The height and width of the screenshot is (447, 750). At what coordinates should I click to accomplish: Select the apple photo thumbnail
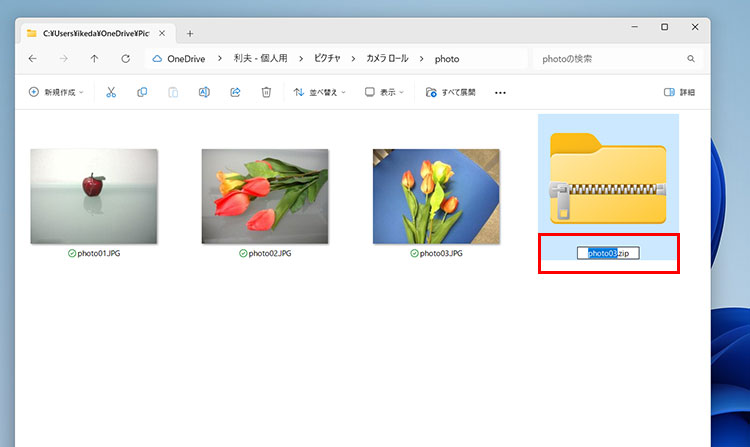click(x=94, y=196)
